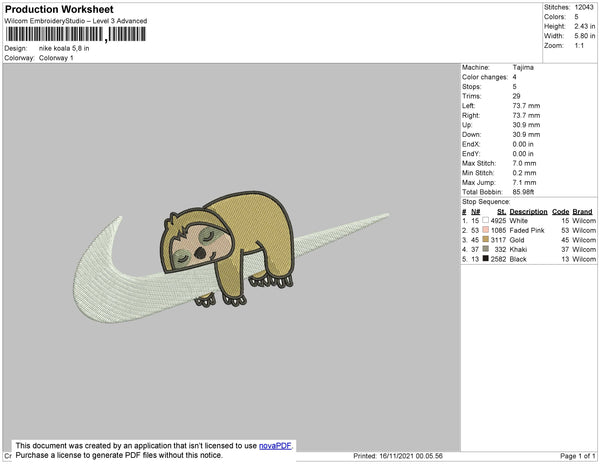Click the Total Bobbin value '85.98ft'
Image resolution: width=600 pixels, height=464 pixels.
pyautogui.click(x=523, y=192)
